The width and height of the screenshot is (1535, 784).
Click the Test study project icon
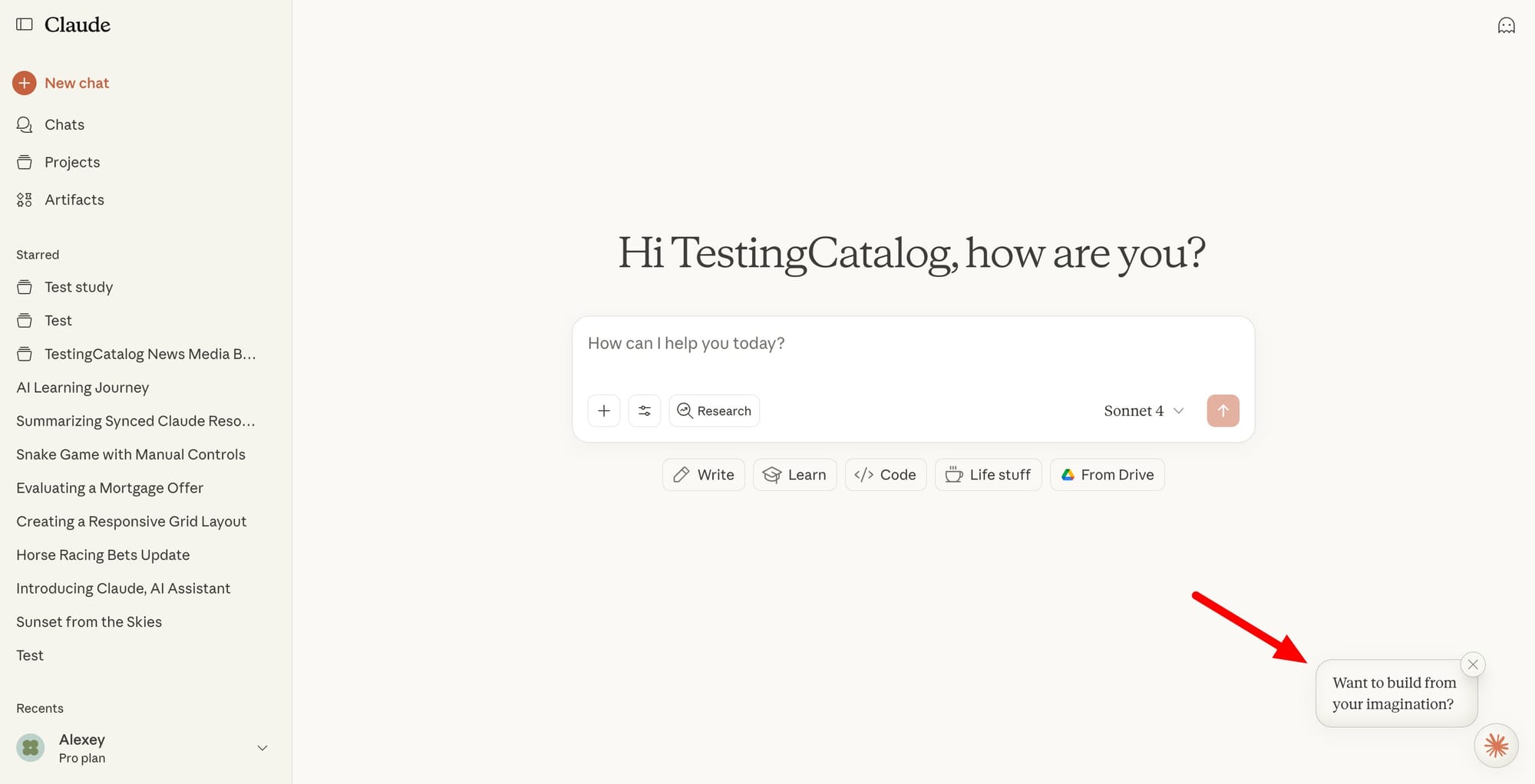tap(25, 287)
